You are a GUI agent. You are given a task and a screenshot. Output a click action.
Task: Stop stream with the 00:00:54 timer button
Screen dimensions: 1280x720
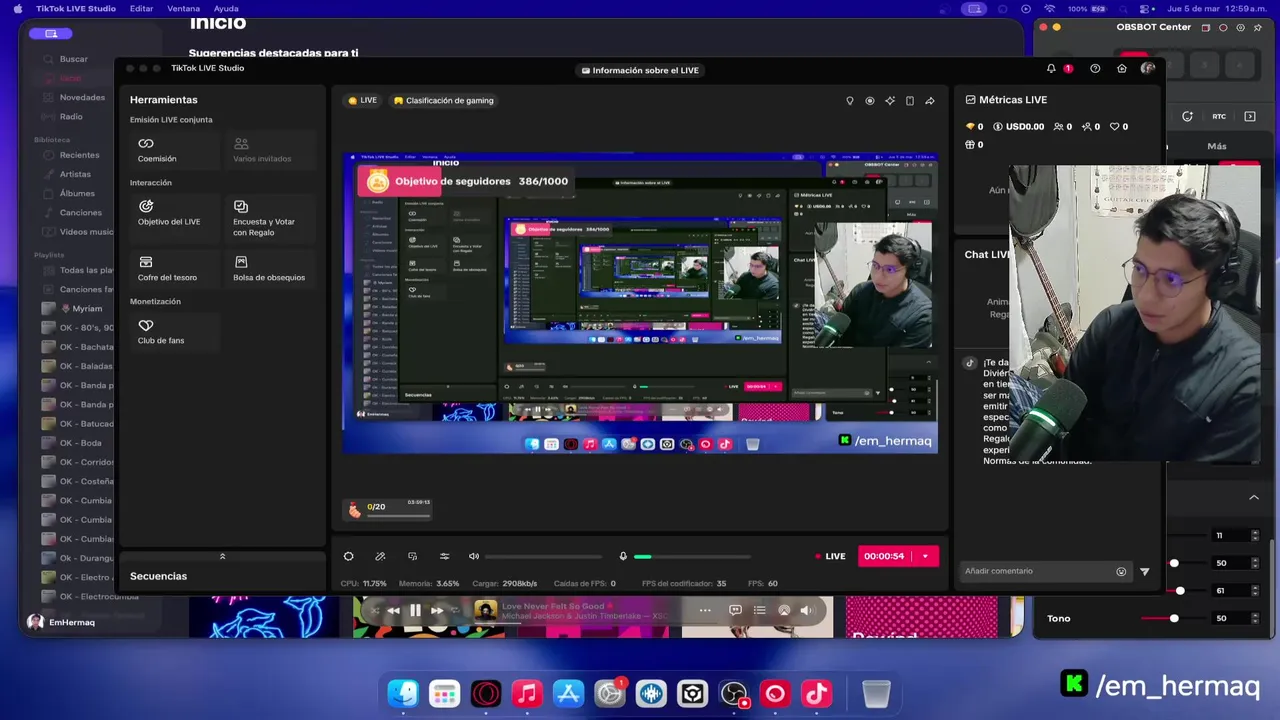pyautogui.click(x=884, y=556)
